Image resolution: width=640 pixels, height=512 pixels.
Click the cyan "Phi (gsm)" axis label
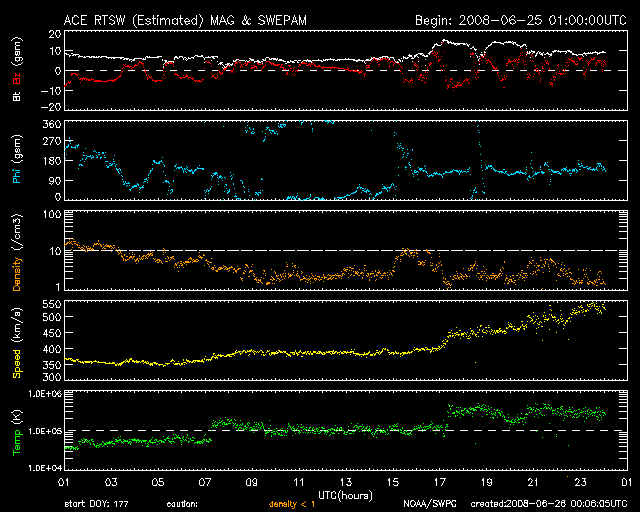pos(17,159)
